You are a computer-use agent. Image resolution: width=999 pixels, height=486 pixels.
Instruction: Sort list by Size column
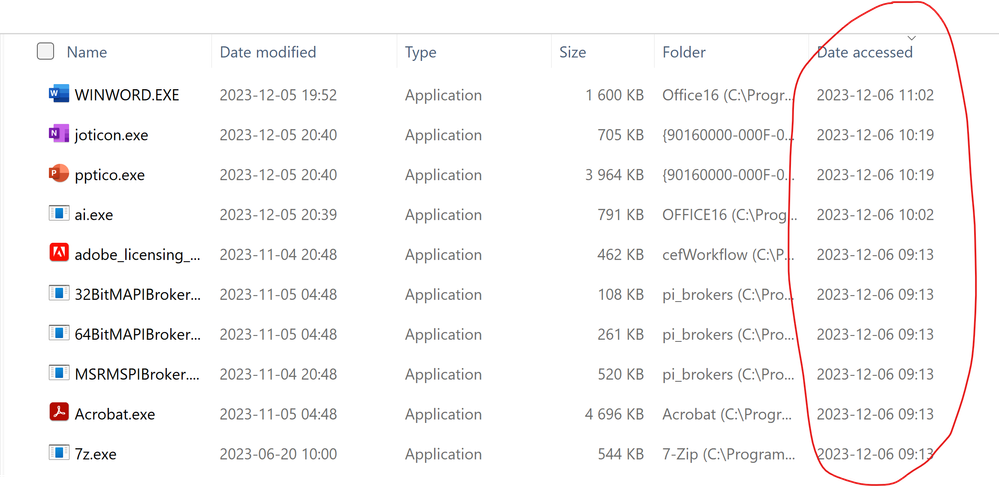573,52
